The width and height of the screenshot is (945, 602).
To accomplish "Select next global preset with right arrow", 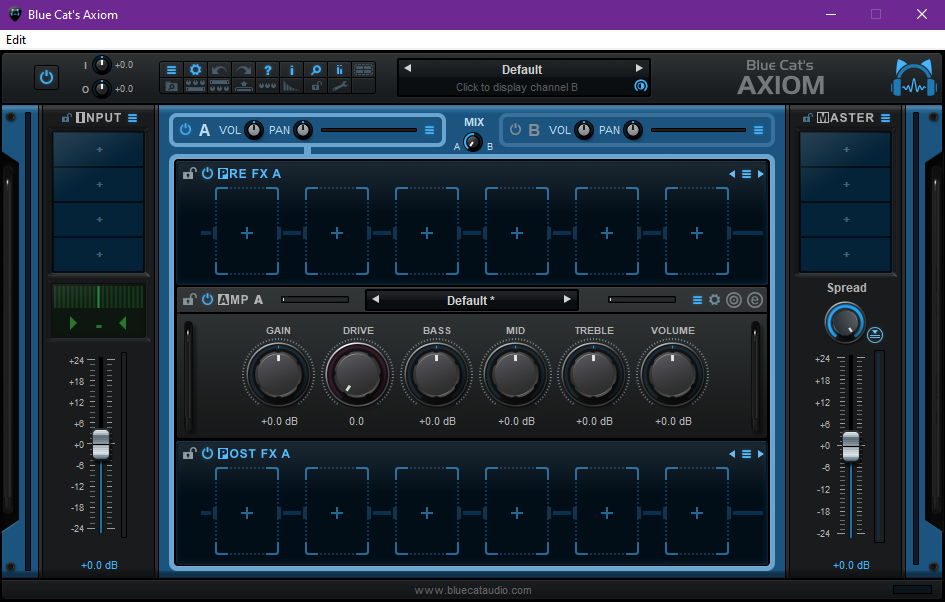I will tap(639, 68).
